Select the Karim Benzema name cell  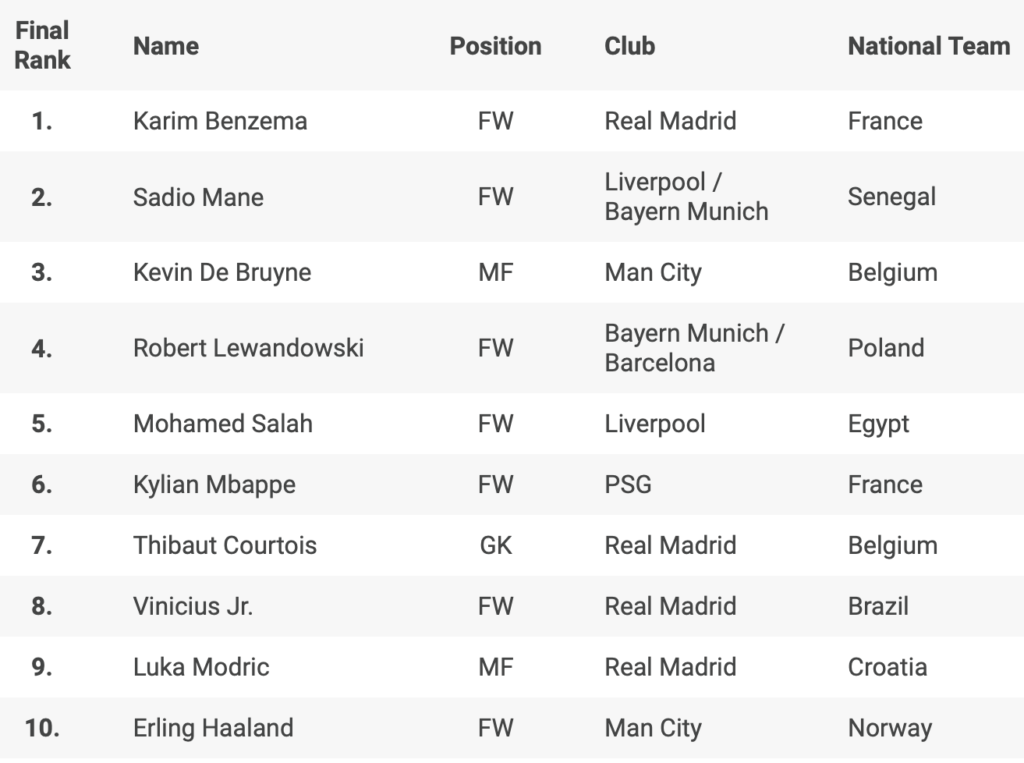coord(220,121)
